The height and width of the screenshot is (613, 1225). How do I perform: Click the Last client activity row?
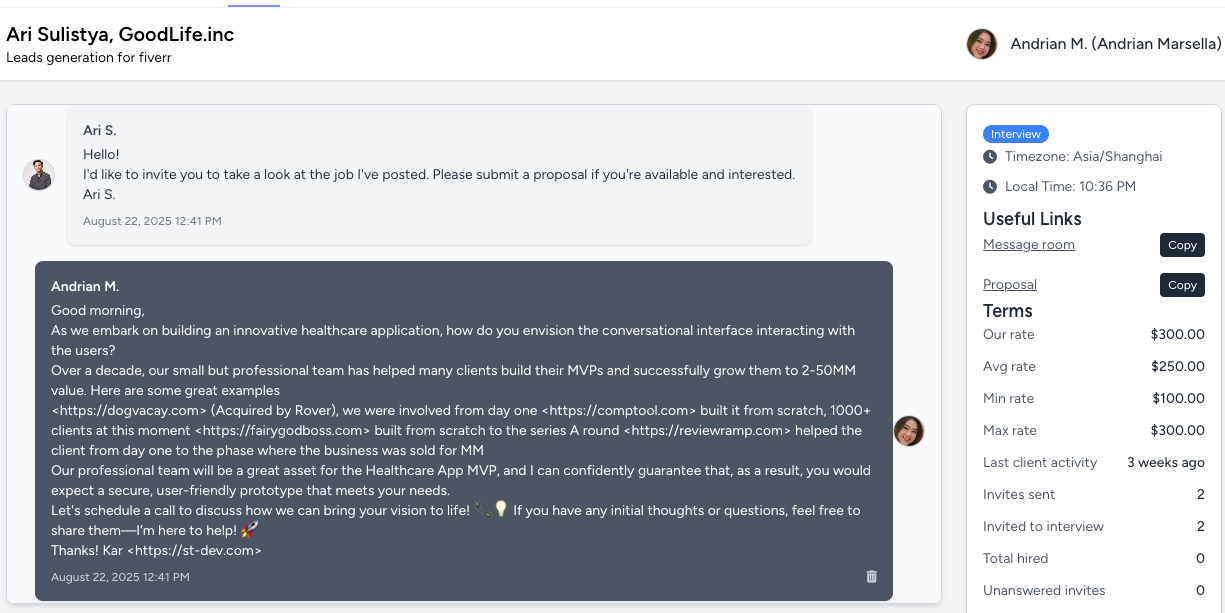click(1093, 463)
